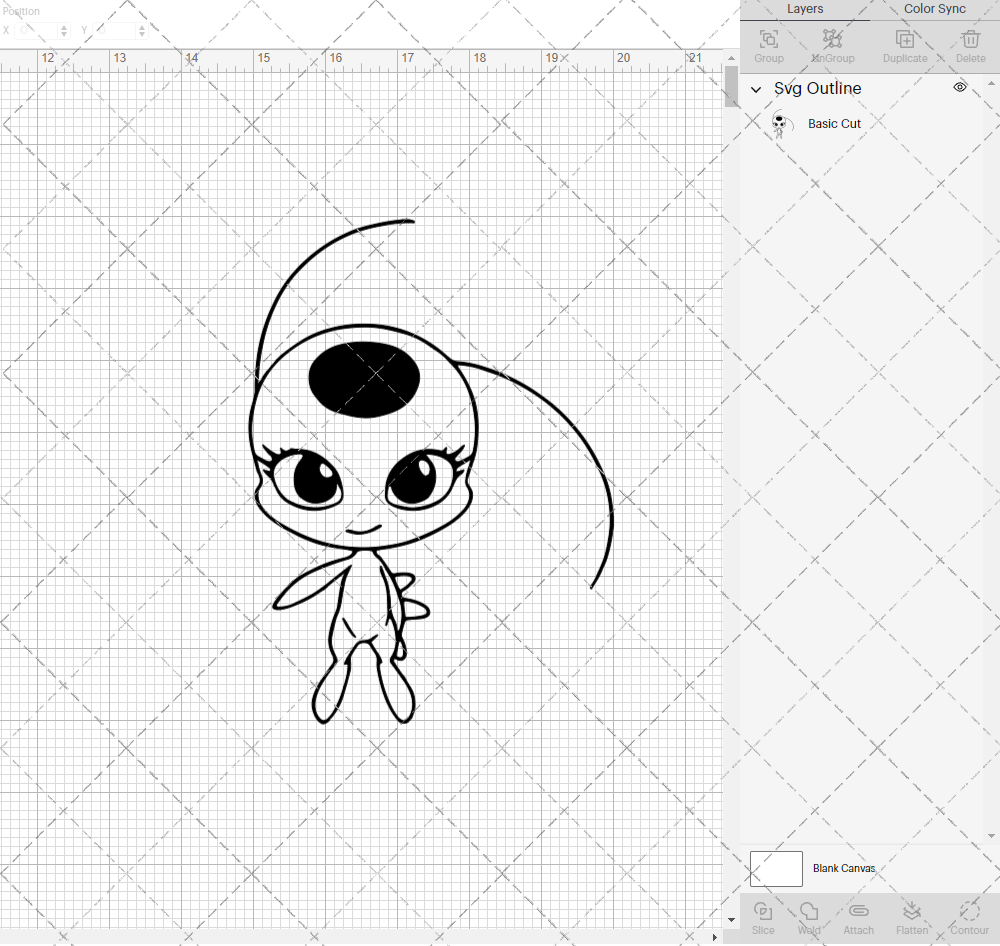Viewport: 1000px width, 946px height.
Task: Use the Flatten tool
Action: 911,917
